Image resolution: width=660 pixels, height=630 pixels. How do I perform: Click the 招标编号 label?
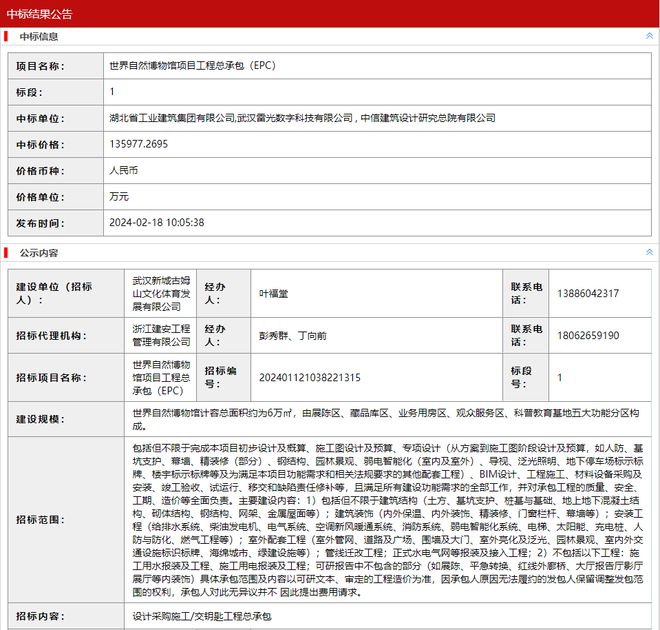(x=221, y=377)
